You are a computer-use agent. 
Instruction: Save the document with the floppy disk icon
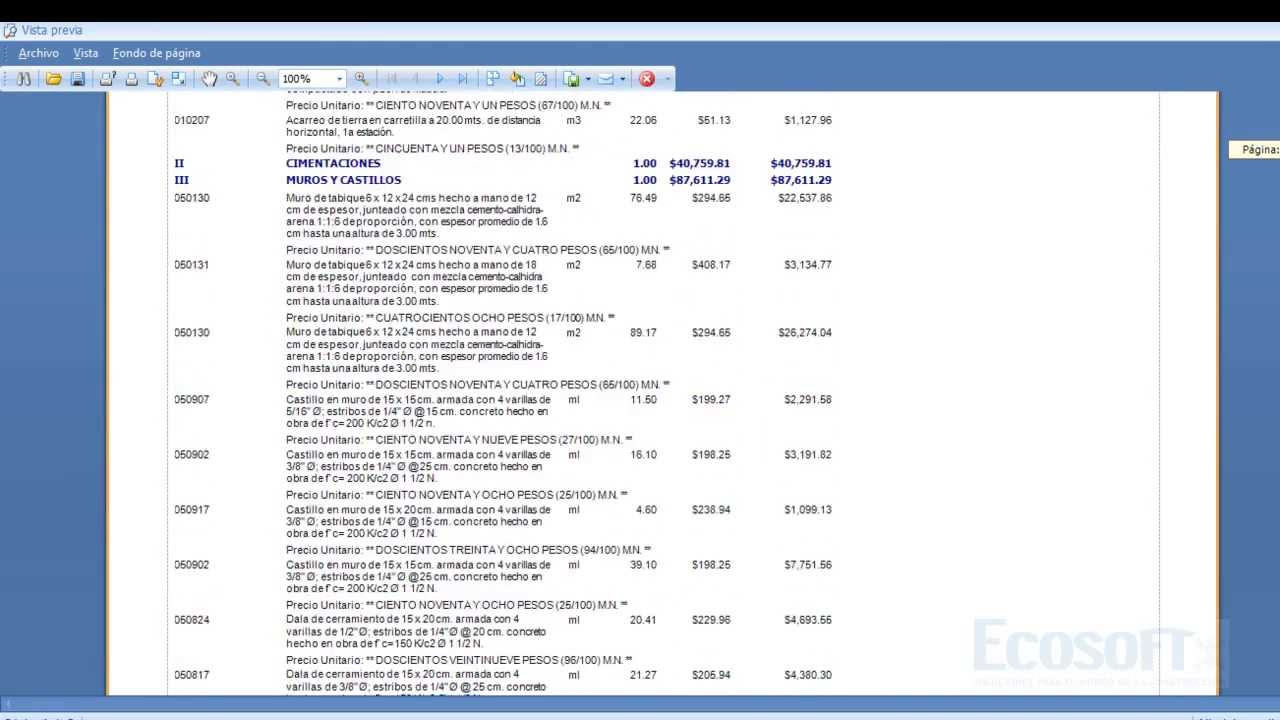(78, 79)
